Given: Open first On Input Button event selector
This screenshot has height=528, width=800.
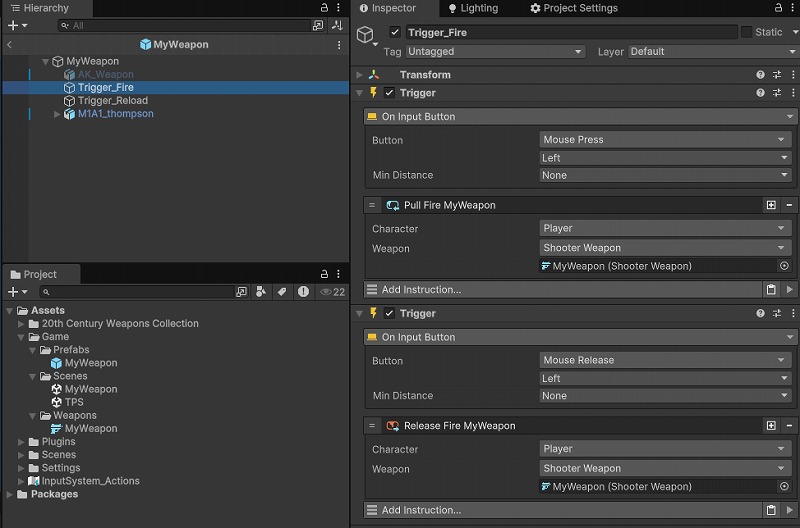Looking at the screenshot, I should tap(580, 117).
